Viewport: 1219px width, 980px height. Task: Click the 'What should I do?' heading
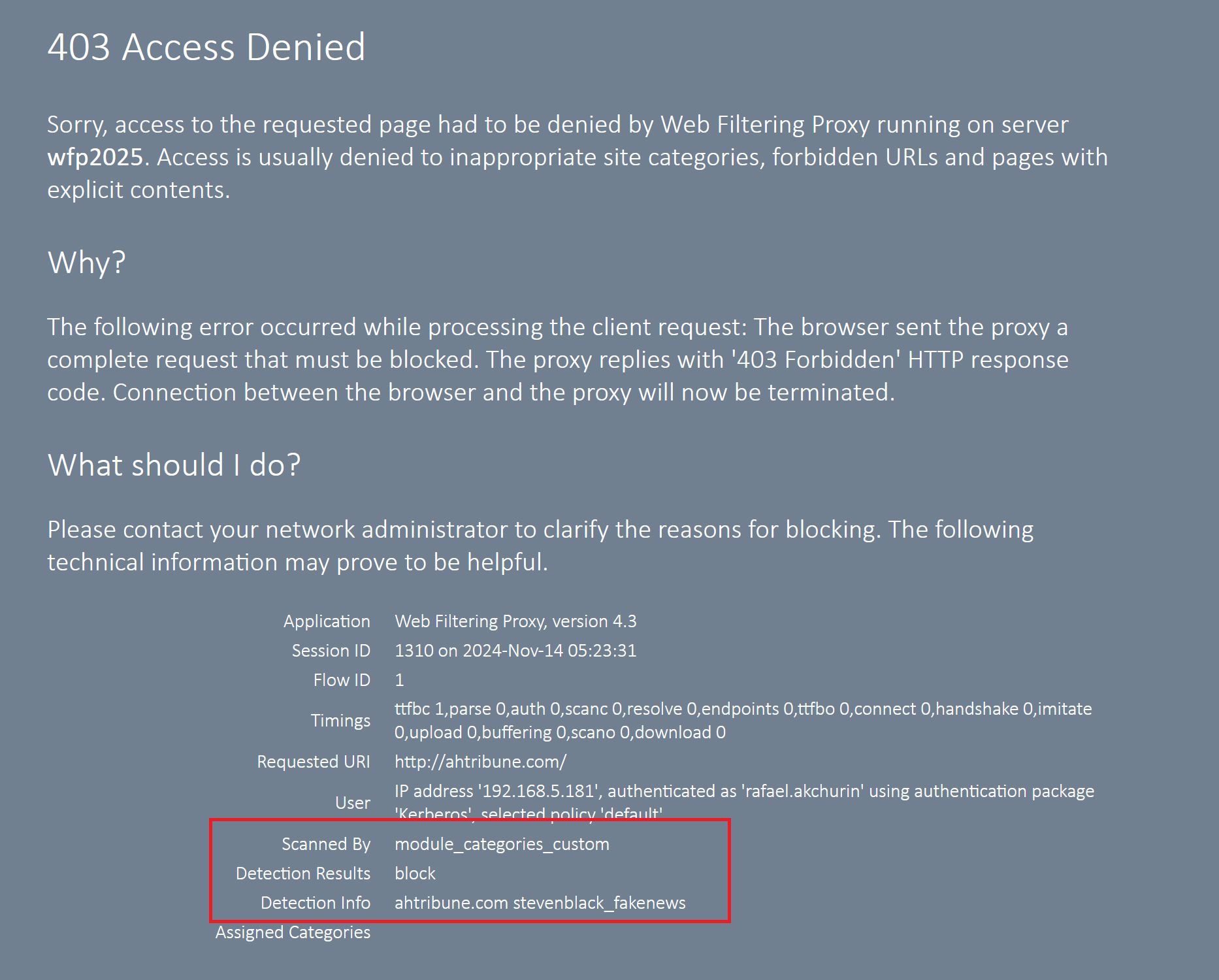174,465
